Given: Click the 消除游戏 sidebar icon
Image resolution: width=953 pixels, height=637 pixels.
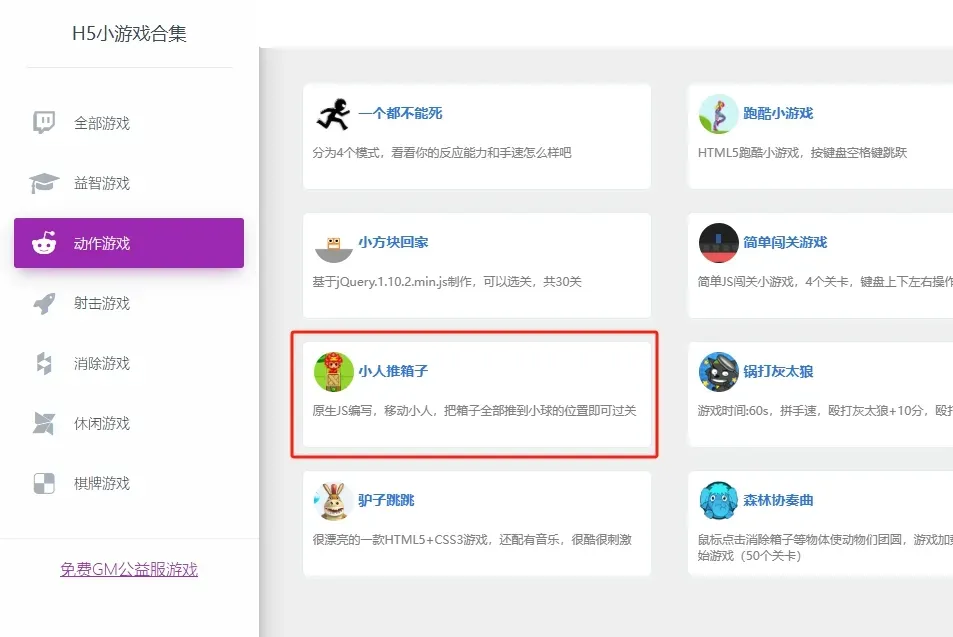Looking at the screenshot, I should [44, 363].
